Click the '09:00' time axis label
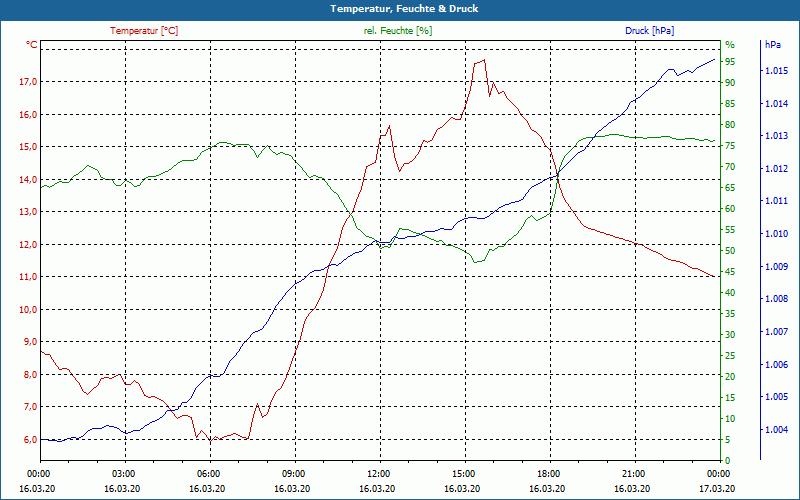The height and width of the screenshot is (500, 800). click(x=293, y=473)
